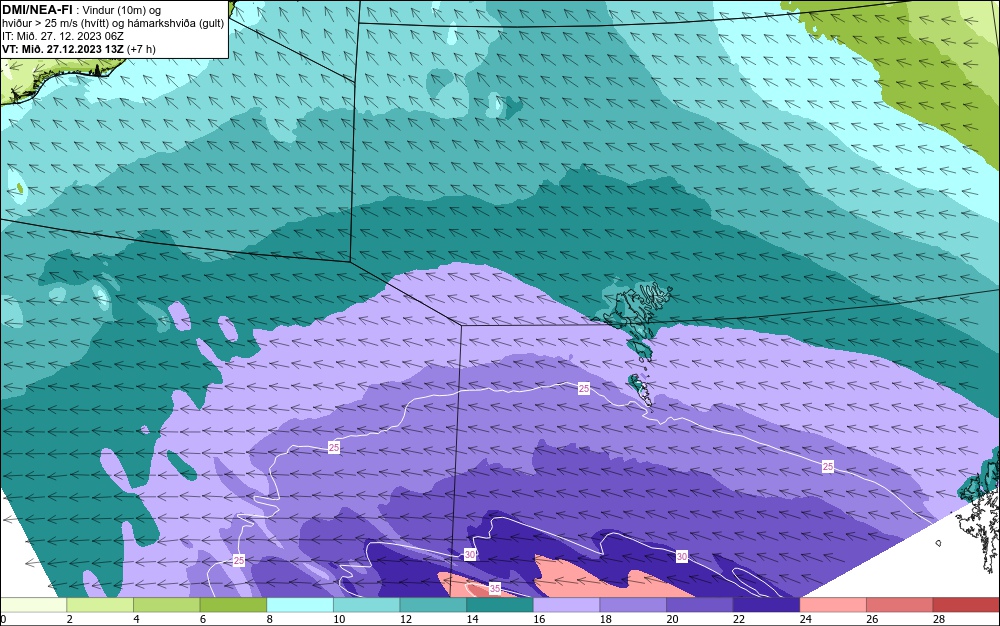The image size is (1000, 626).
Task: Click the 0–2 m/s pale yellow legend swatch
Action: point(33,605)
